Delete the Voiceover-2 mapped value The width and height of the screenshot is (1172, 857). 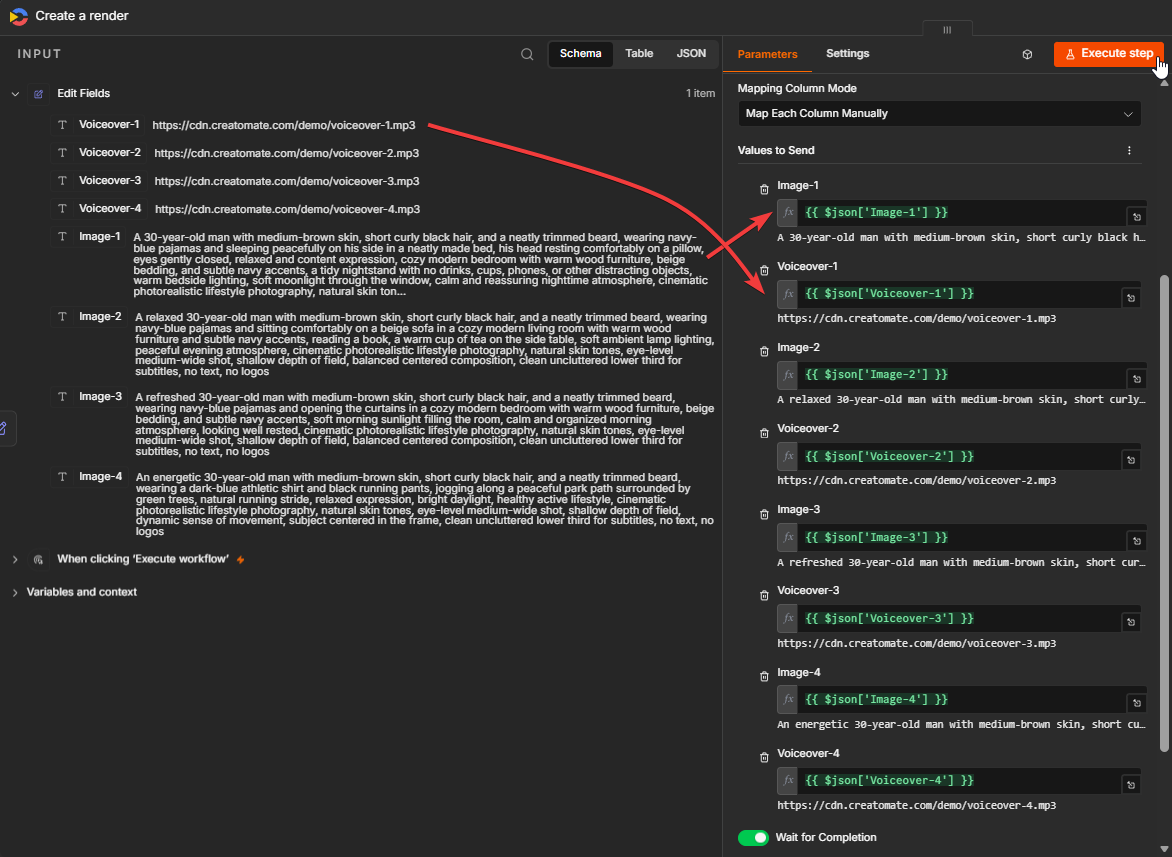[x=764, y=433]
